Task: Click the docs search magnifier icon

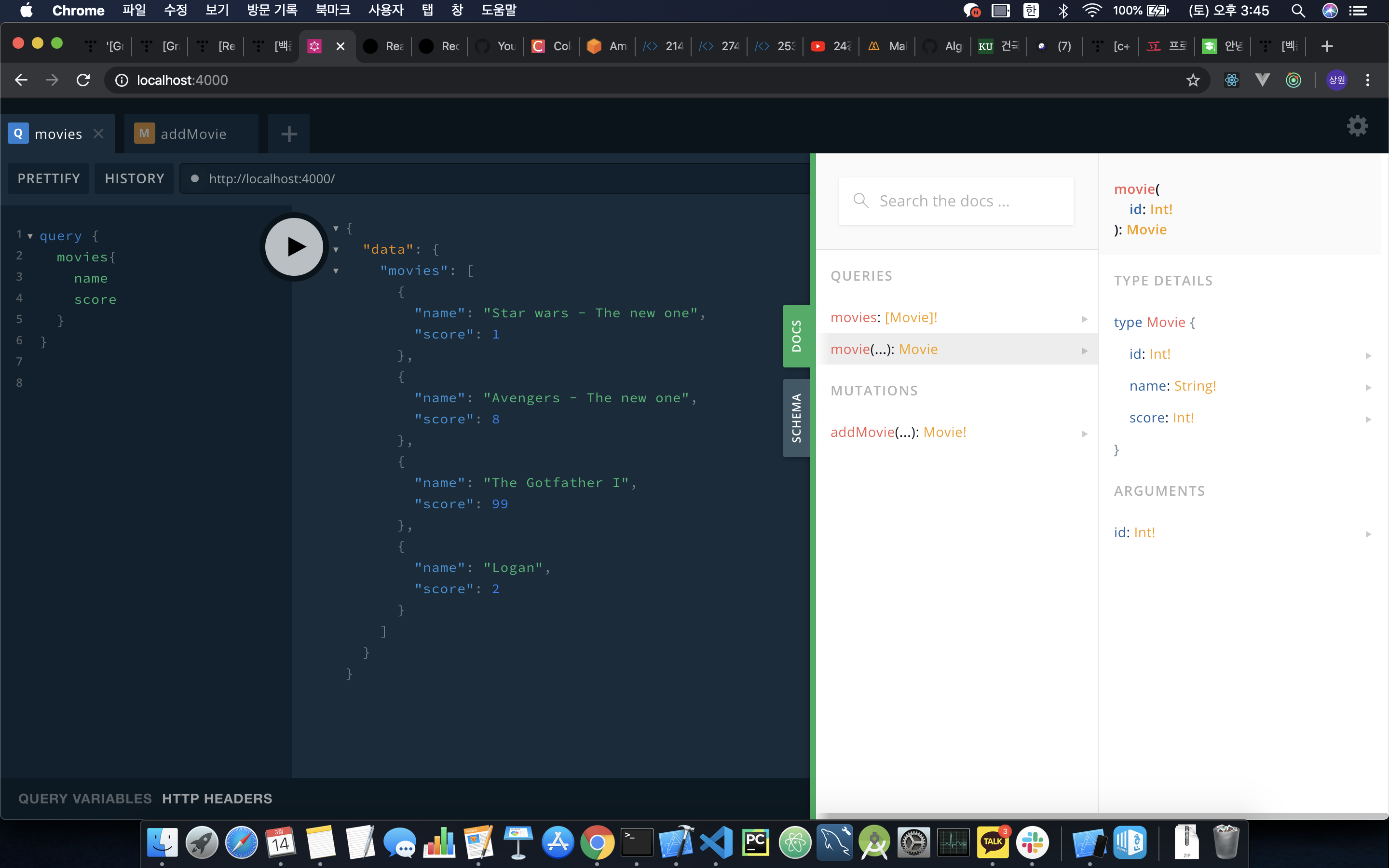Action: point(860,200)
